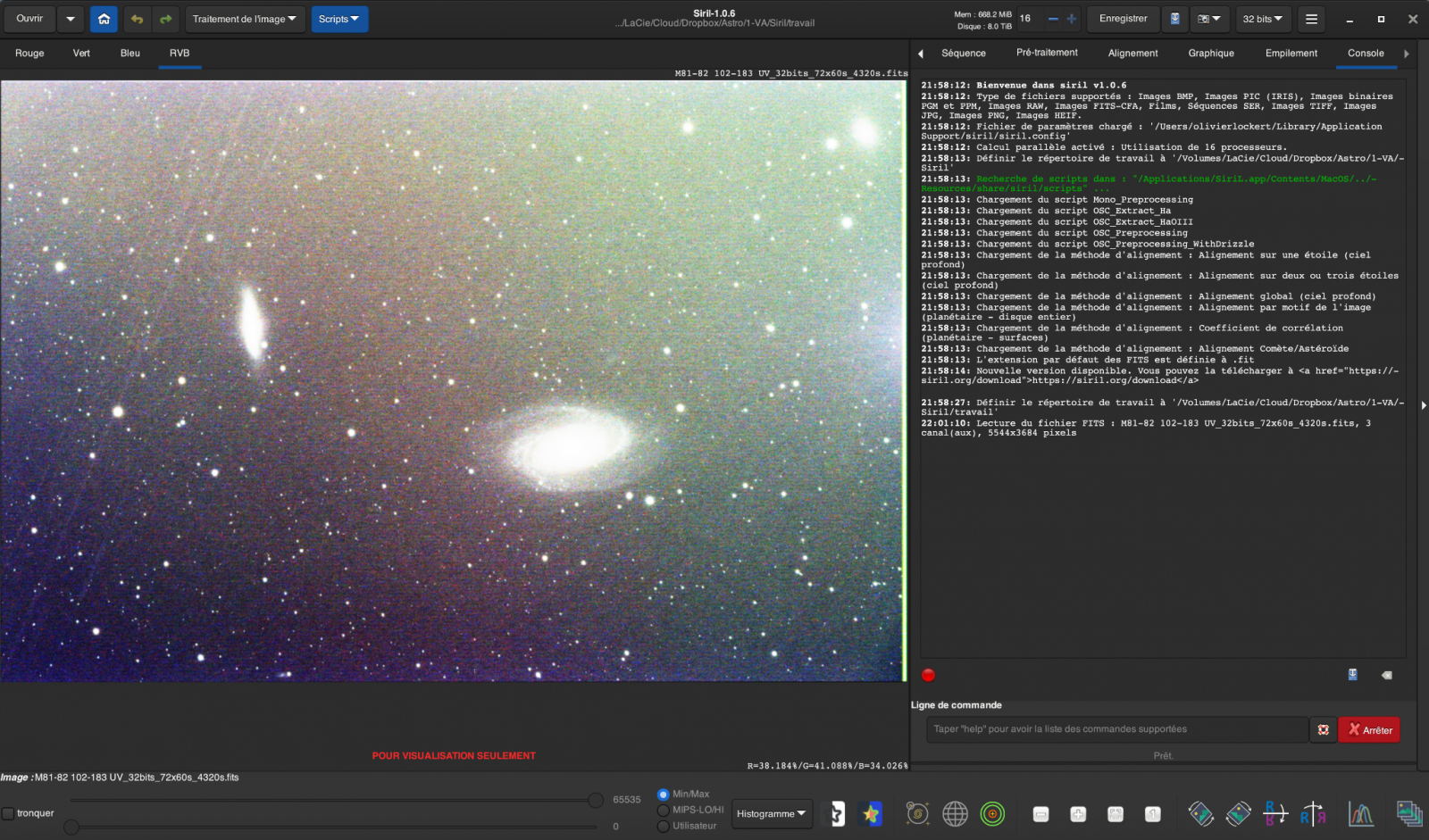Click the home working directory icon

coord(104,19)
